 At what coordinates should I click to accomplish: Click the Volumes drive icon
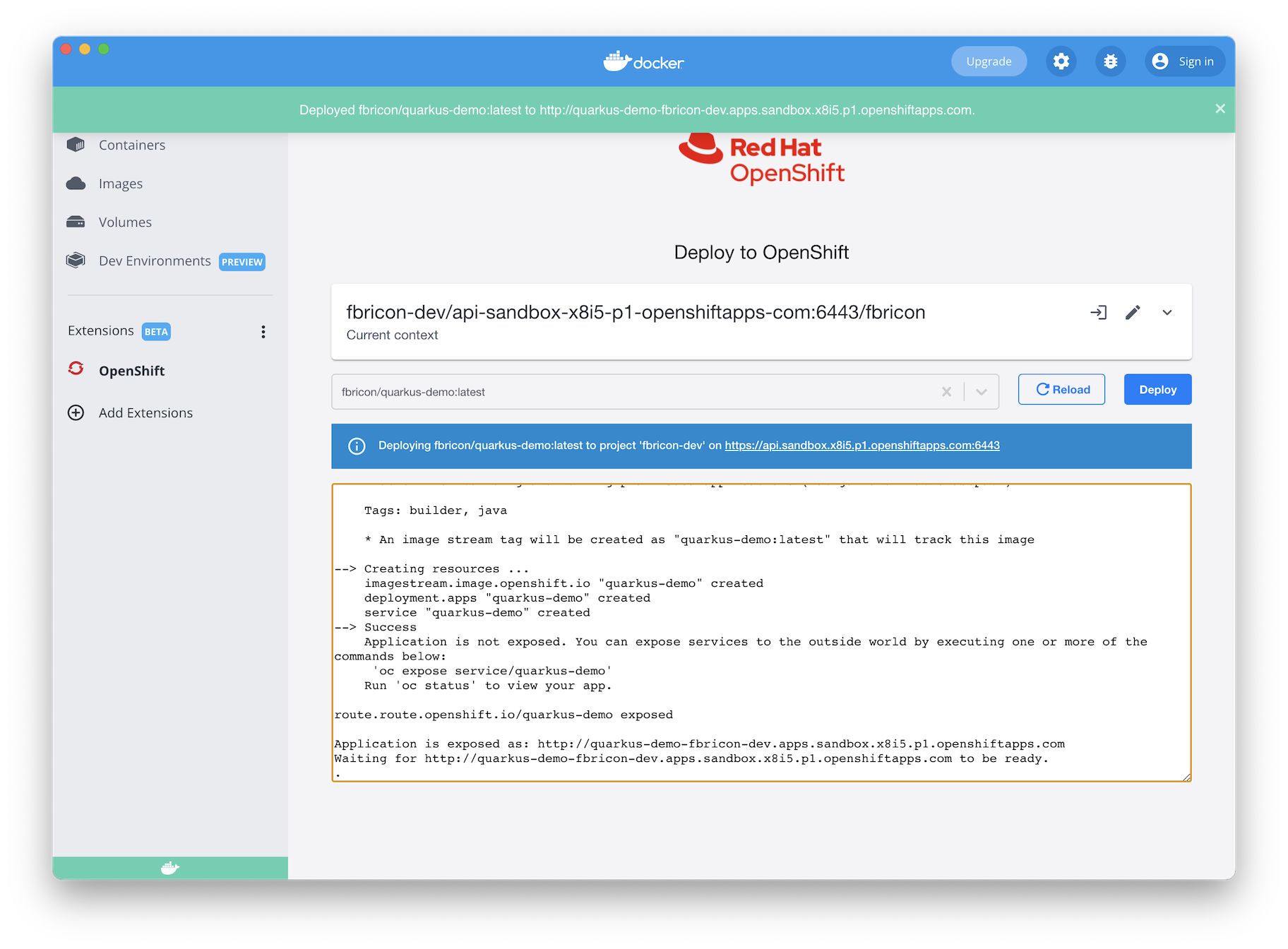[x=76, y=222]
